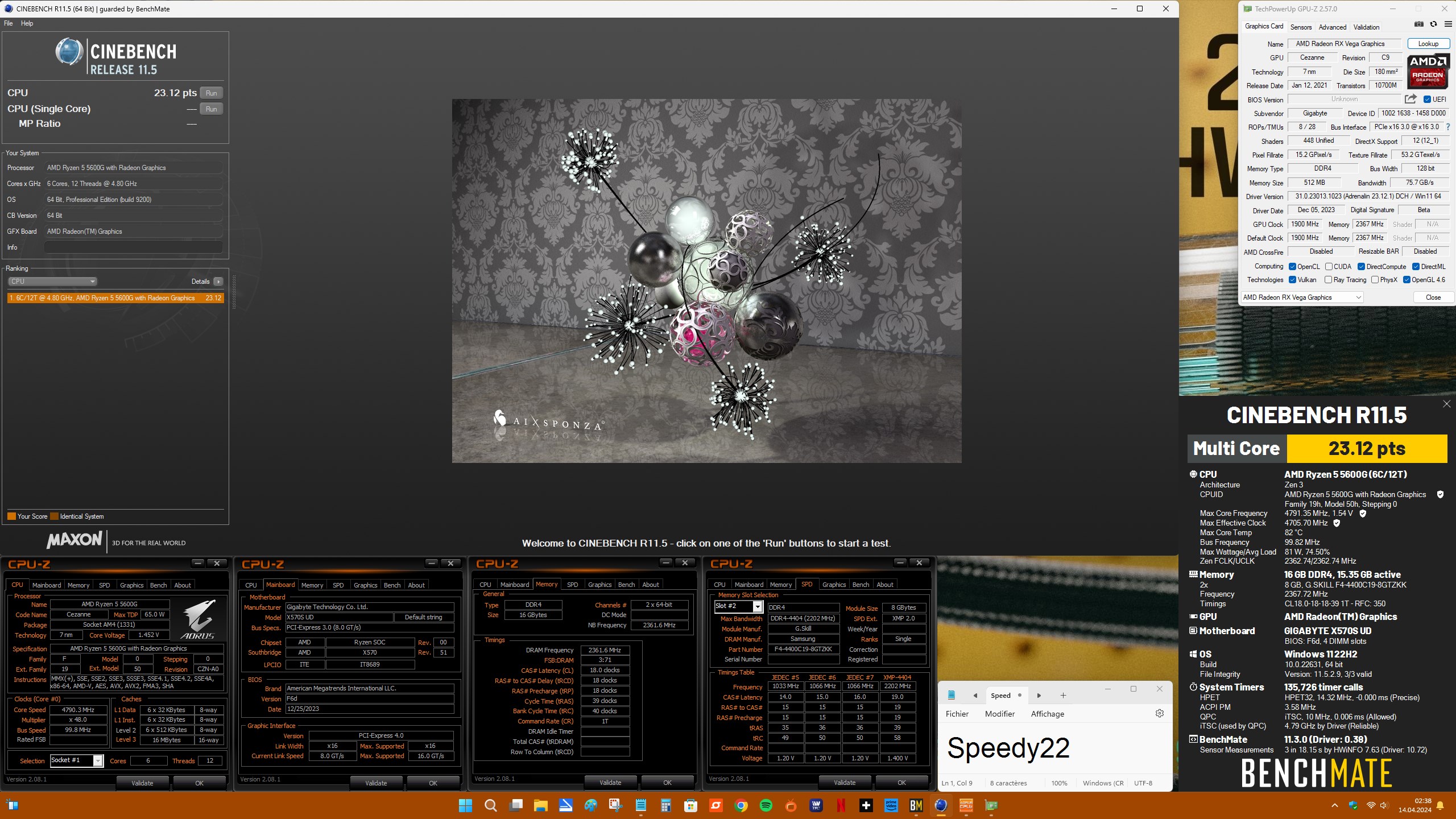Open the Cinebench Ranking CPU dropdown

click(52, 282)
